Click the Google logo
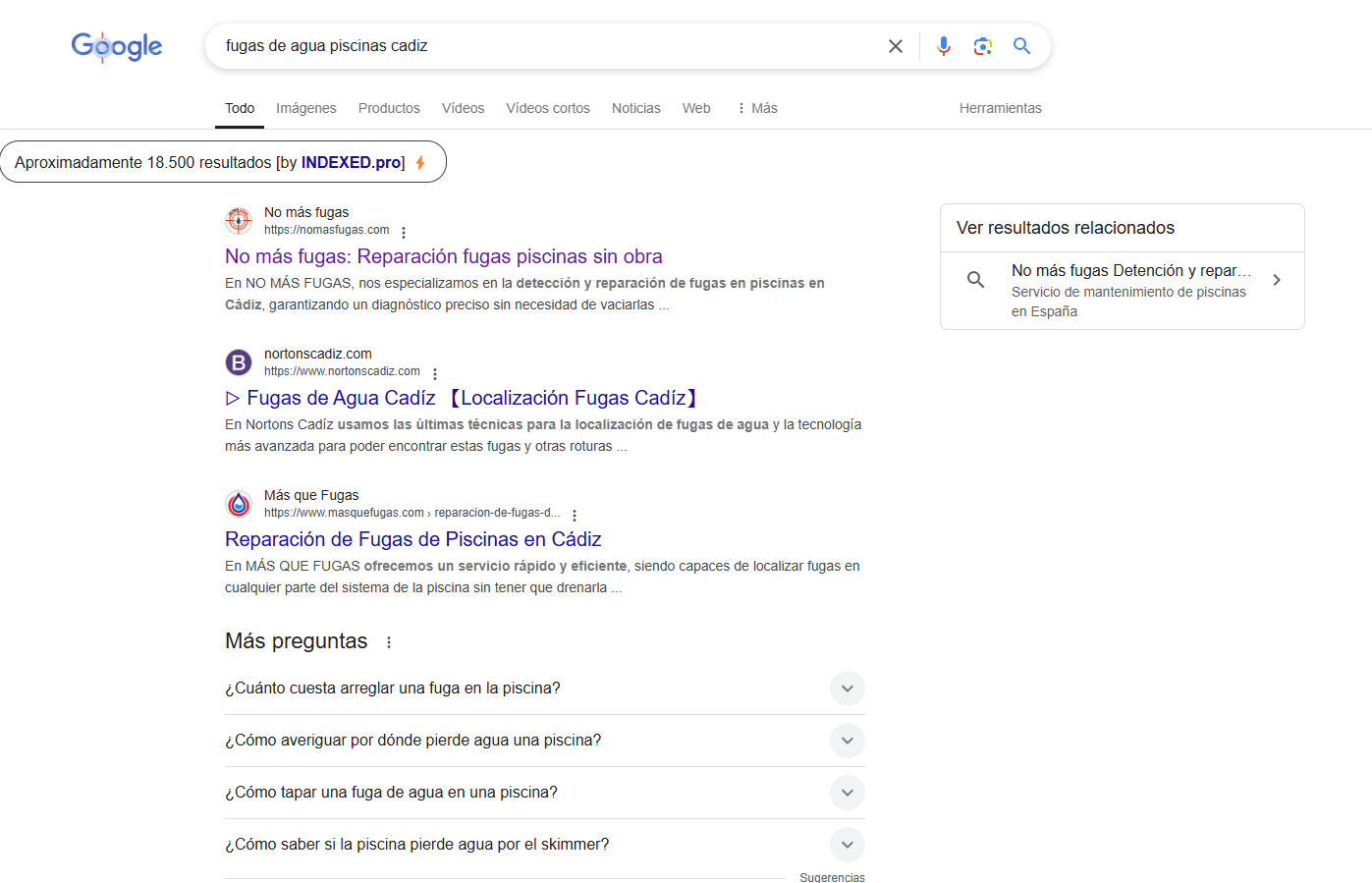This screenshot has height=883, width=1372. point(117,46)
